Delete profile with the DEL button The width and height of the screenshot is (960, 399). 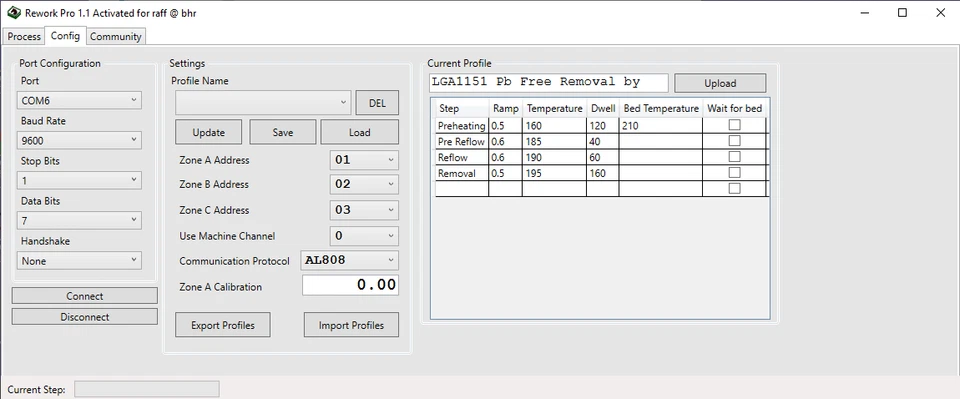(x=377, y=103)
